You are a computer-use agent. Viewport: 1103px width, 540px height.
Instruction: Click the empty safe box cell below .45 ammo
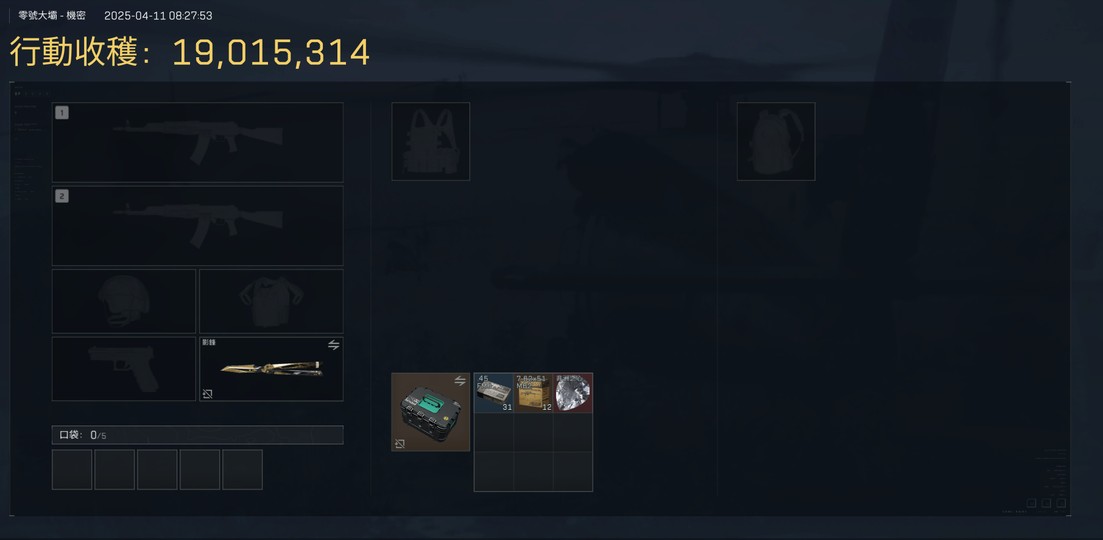(494, 432)
